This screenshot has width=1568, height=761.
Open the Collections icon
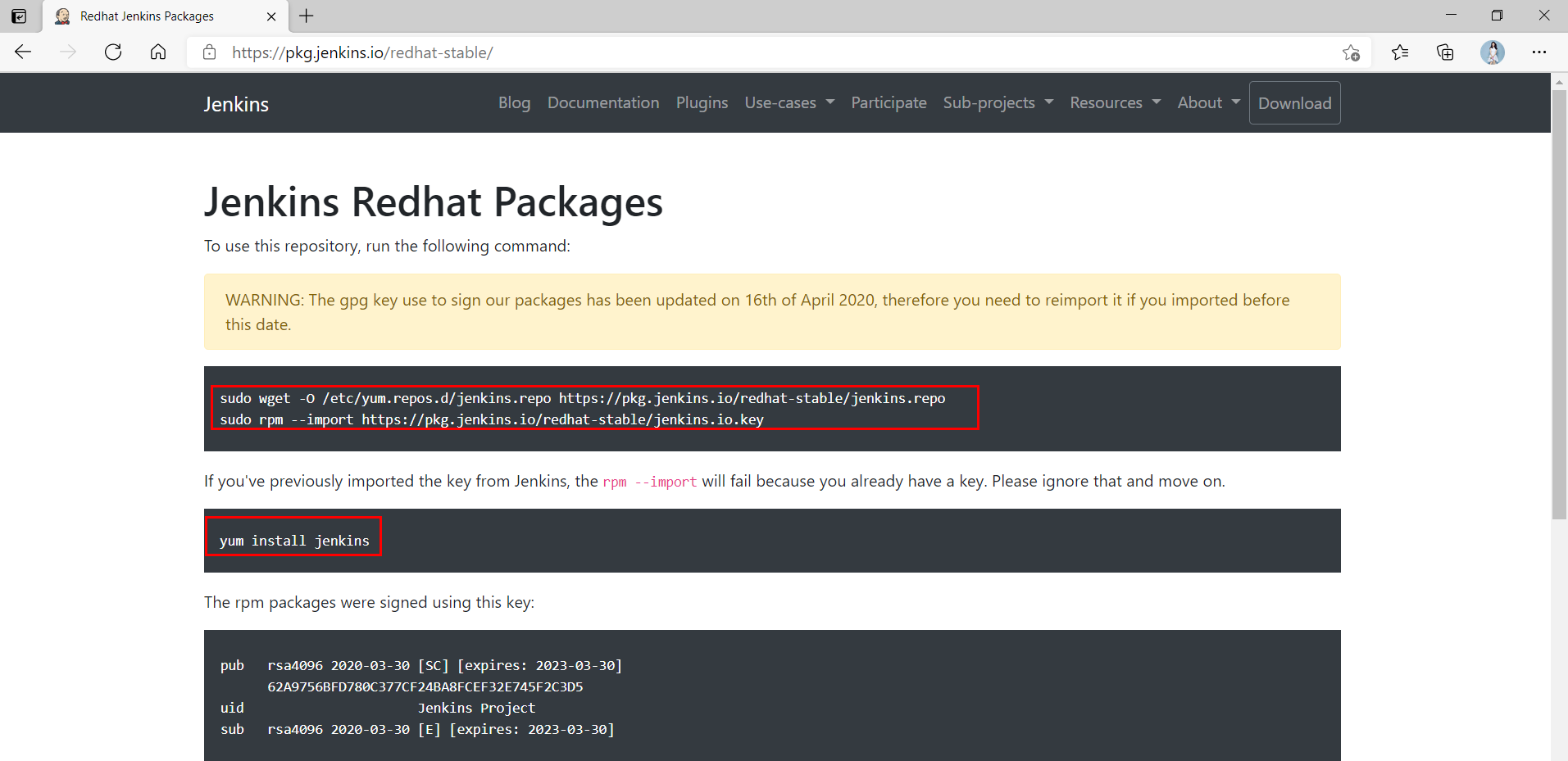point(1445,52)
